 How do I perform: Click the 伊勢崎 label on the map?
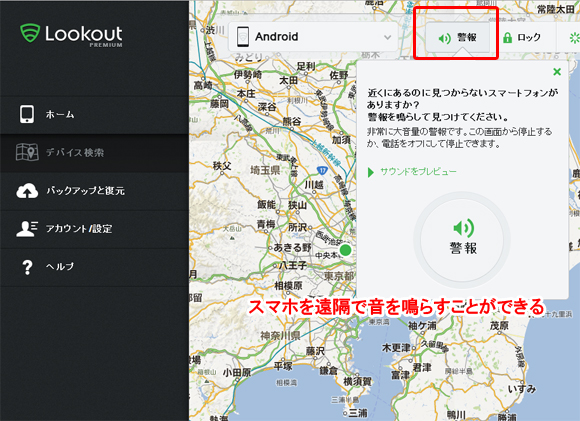pos(248,74)
